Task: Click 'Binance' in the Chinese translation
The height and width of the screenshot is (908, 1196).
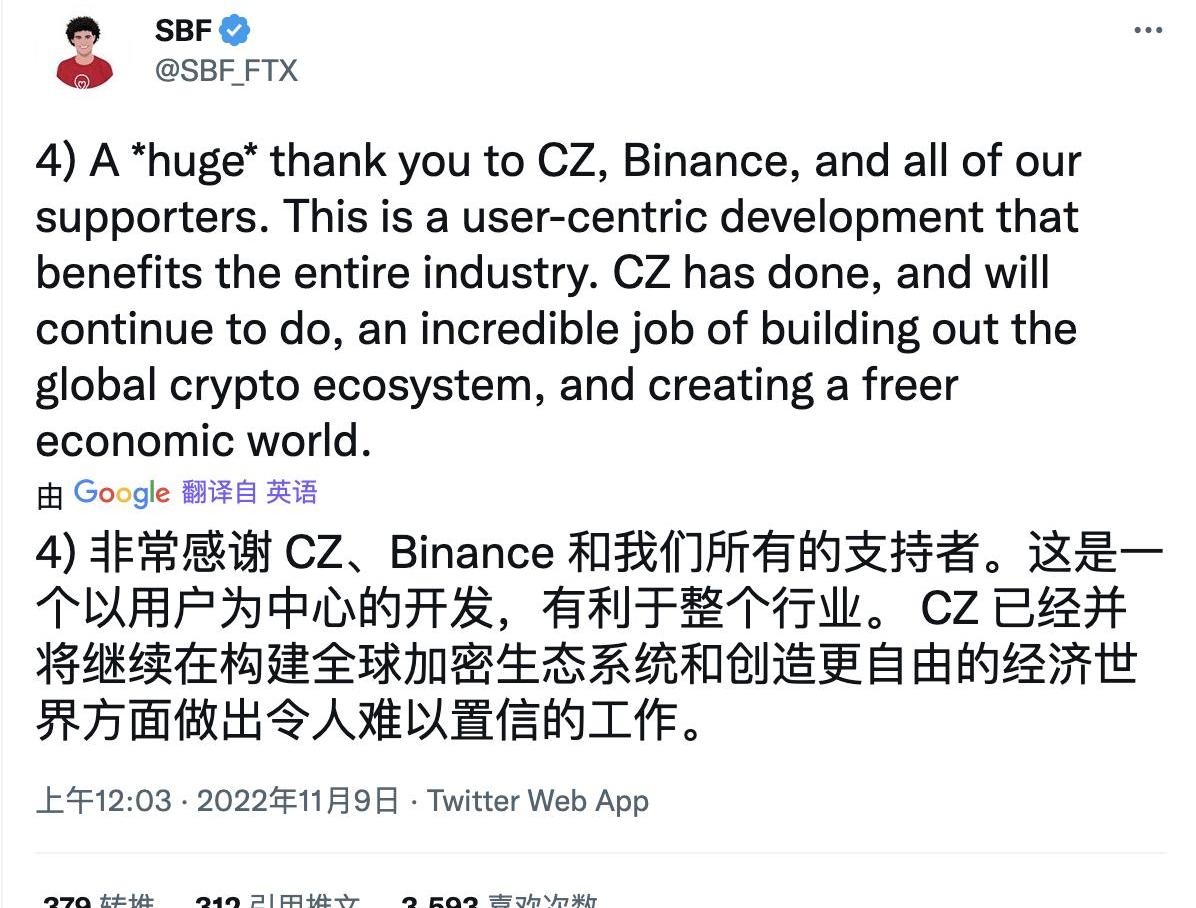Action: tap(472, 552)
